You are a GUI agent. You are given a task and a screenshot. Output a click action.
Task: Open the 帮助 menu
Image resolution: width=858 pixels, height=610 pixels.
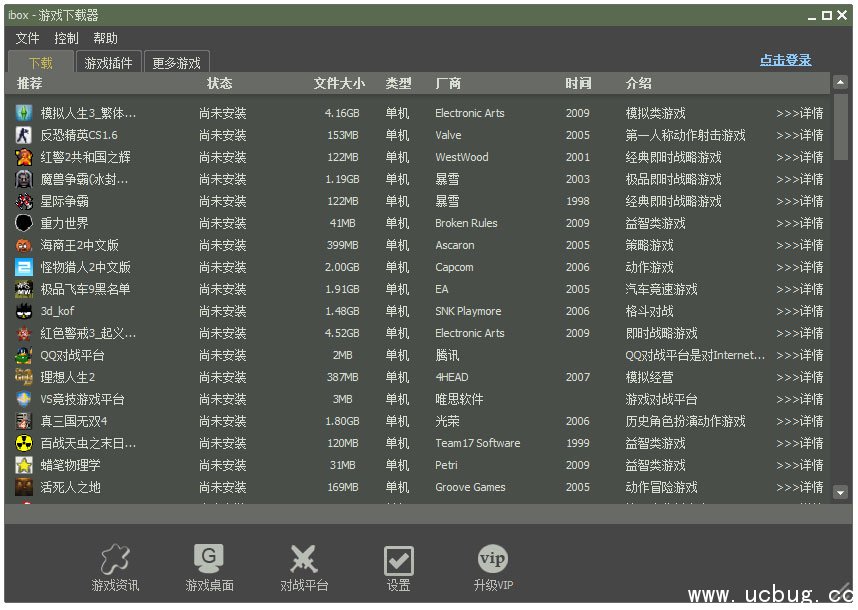[x=105, y=38]
